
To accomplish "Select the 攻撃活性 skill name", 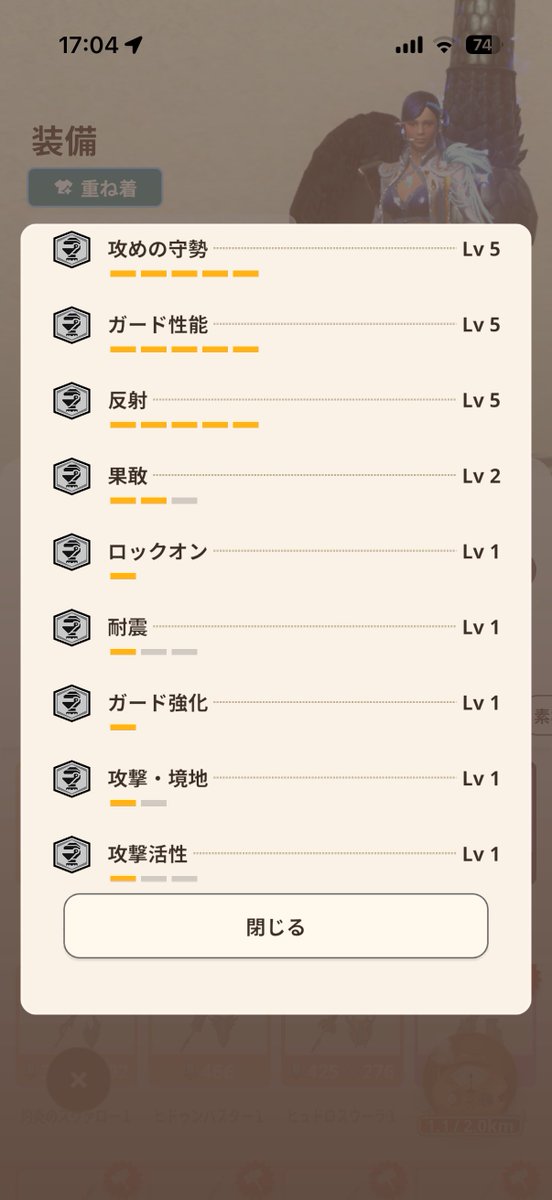I will tap(148, 855).
